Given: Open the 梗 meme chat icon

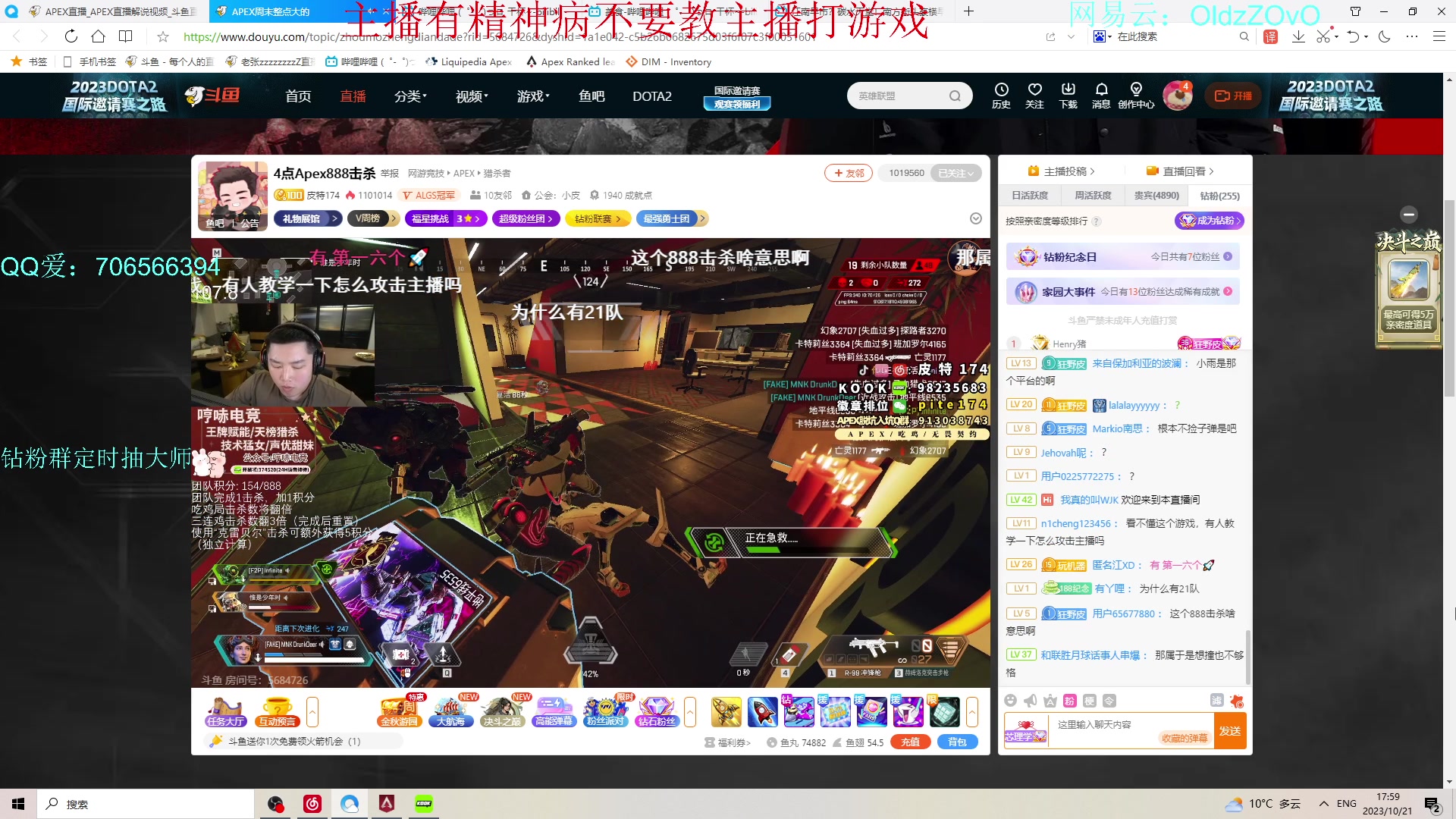Looking at the screenshot, I should point(1089,701).
